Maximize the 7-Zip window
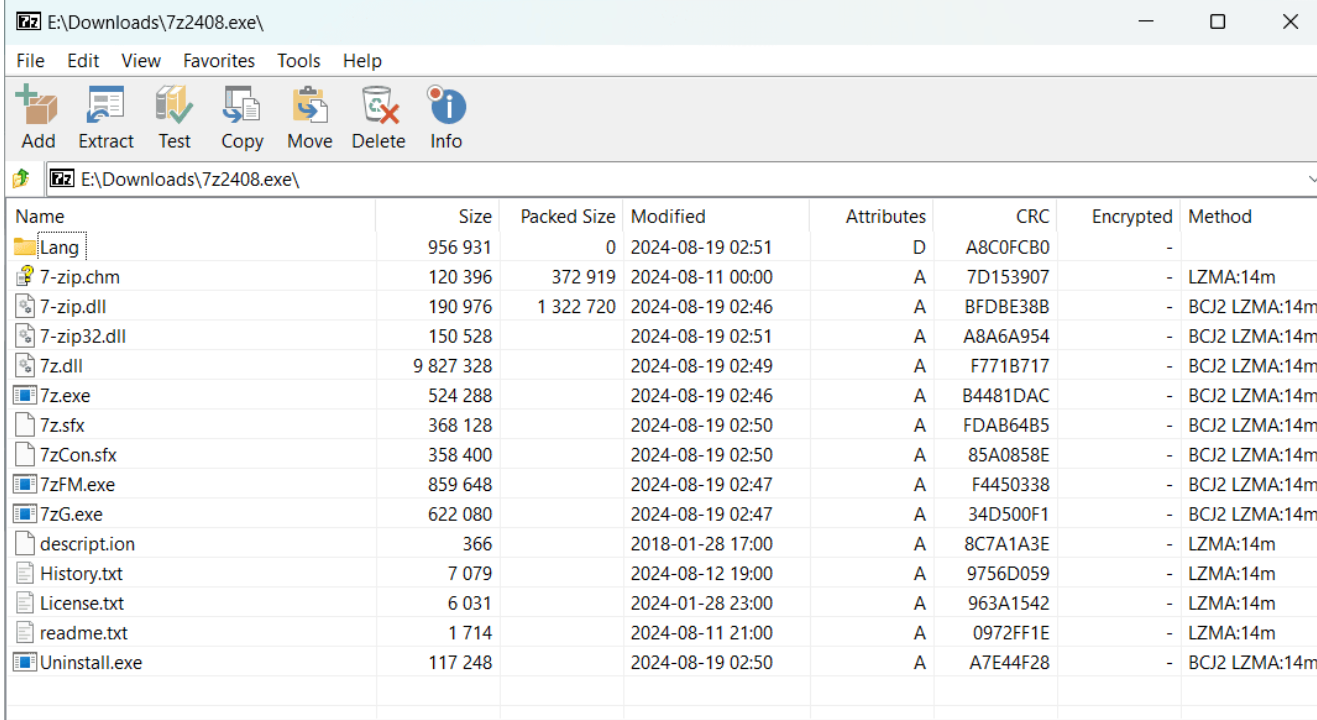Image resolution: width=1317 pixels, height=720 pixels. [x=1217, y=21]
